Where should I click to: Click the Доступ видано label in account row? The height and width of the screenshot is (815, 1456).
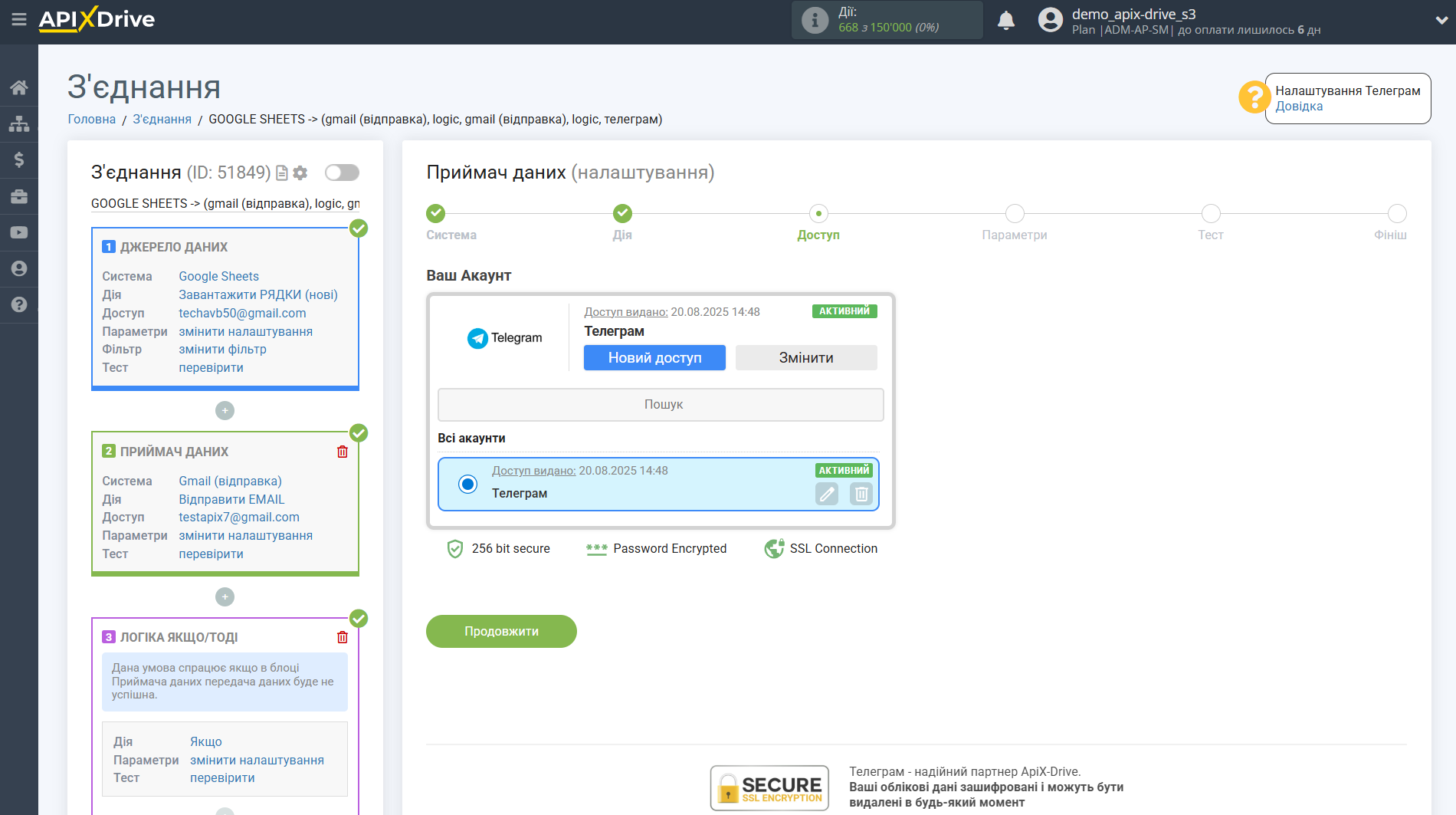click(x=533, y=471)
